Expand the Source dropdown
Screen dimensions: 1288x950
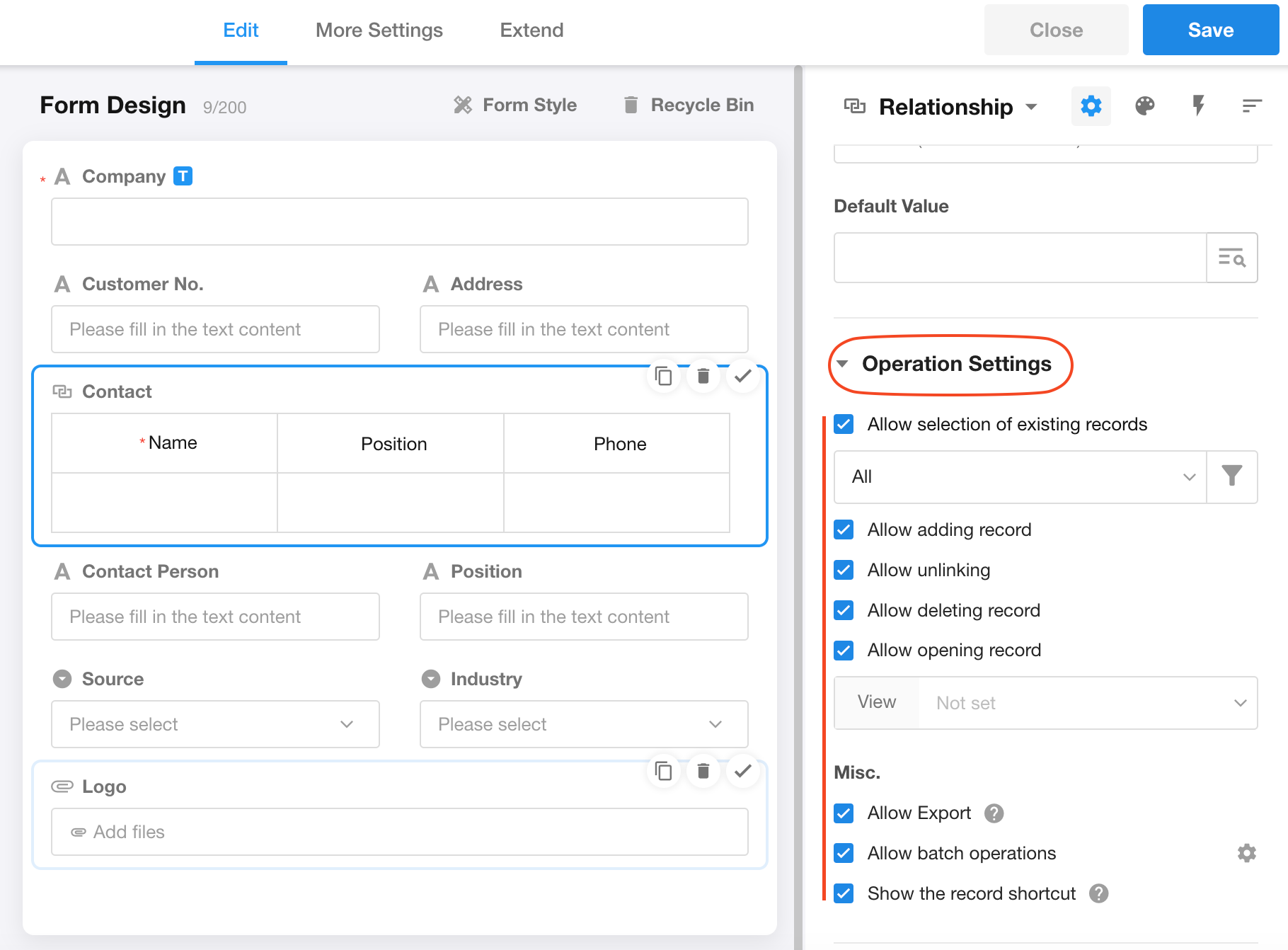(215, 724)
